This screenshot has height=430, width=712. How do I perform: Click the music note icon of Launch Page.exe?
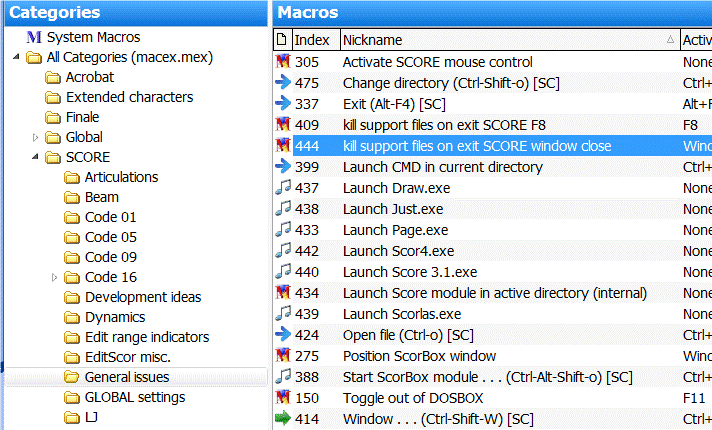point(283,229)
